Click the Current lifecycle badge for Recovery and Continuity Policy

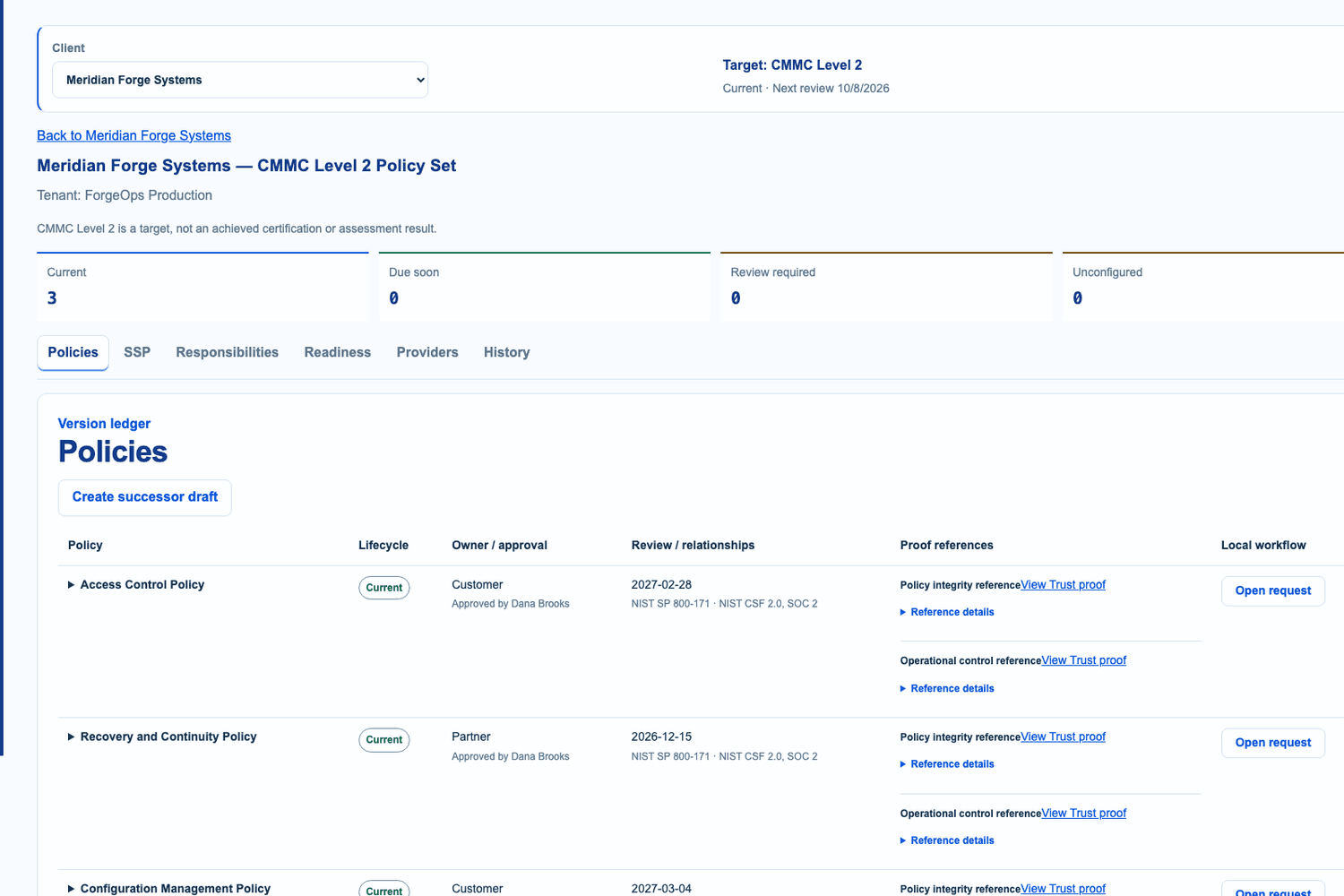(384, 740)
